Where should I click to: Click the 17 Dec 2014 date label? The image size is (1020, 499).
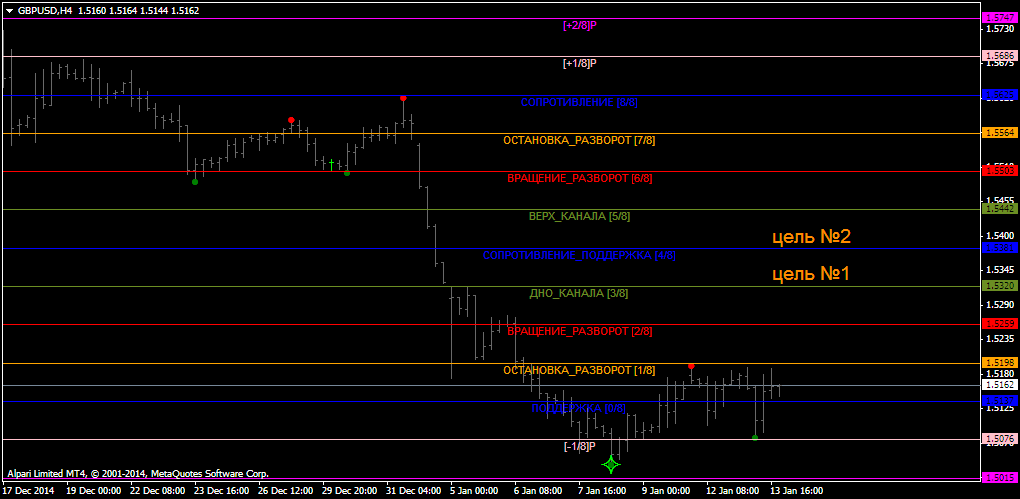click(x=28, y=491)
